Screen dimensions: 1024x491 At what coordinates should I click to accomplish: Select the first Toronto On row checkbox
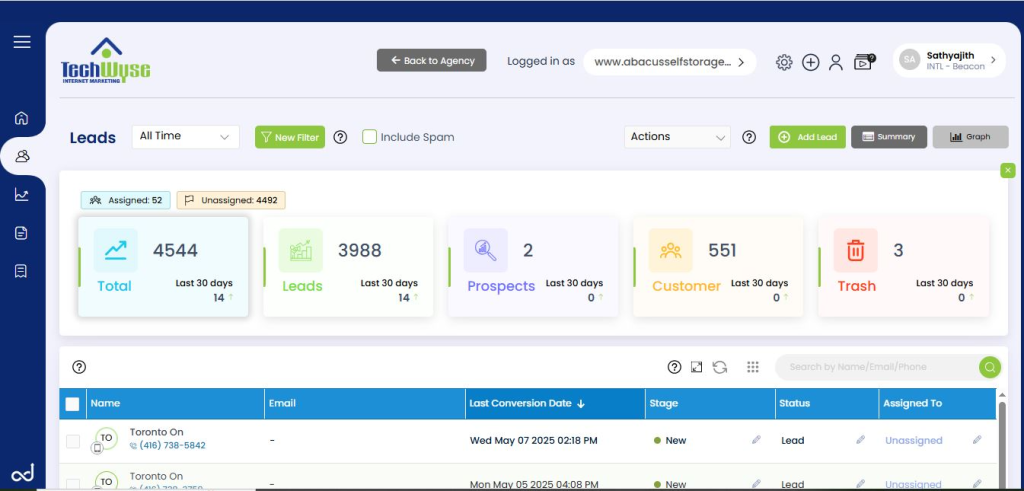73,441
